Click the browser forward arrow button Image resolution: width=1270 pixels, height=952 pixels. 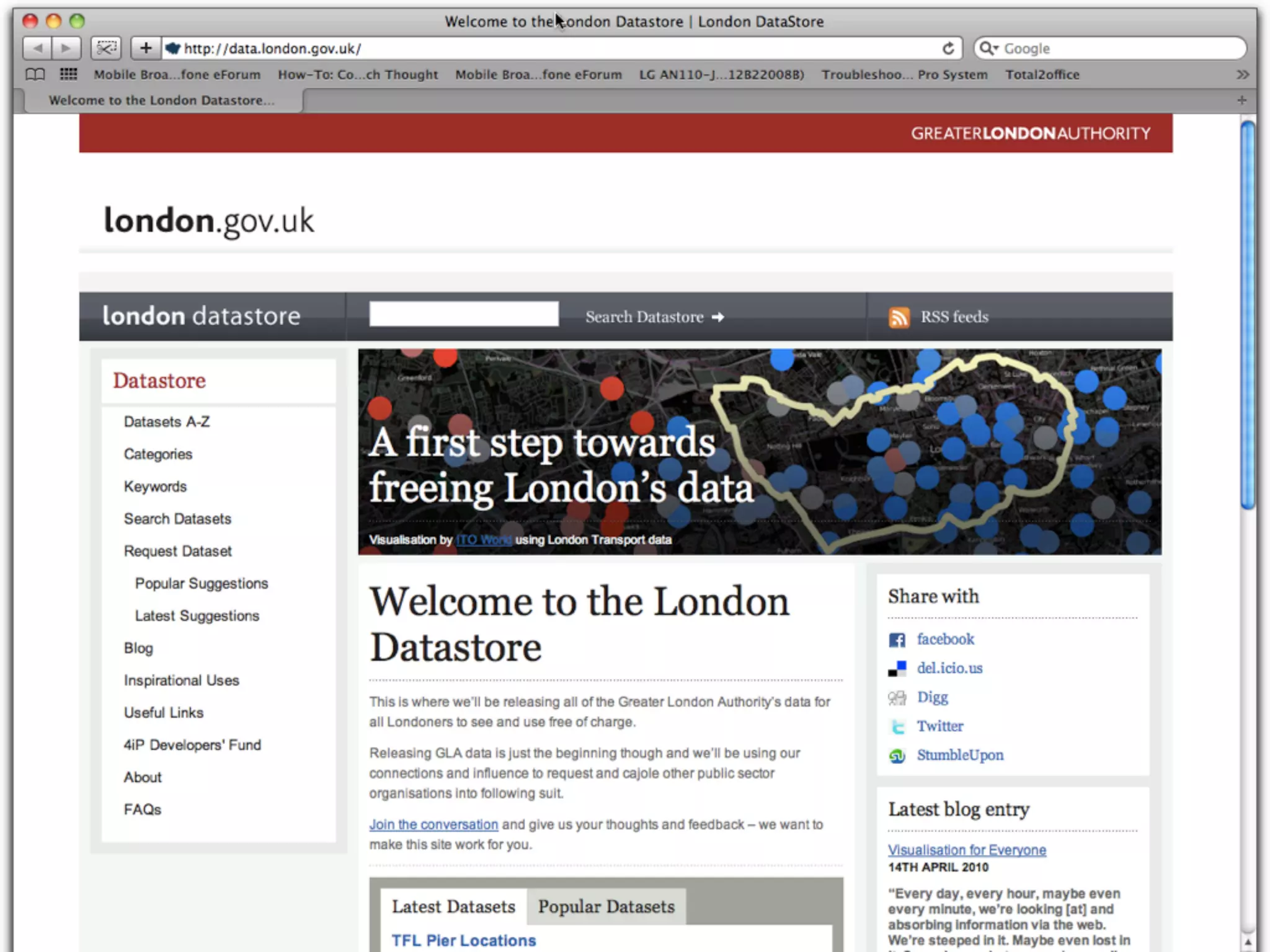tap(66, 48)
